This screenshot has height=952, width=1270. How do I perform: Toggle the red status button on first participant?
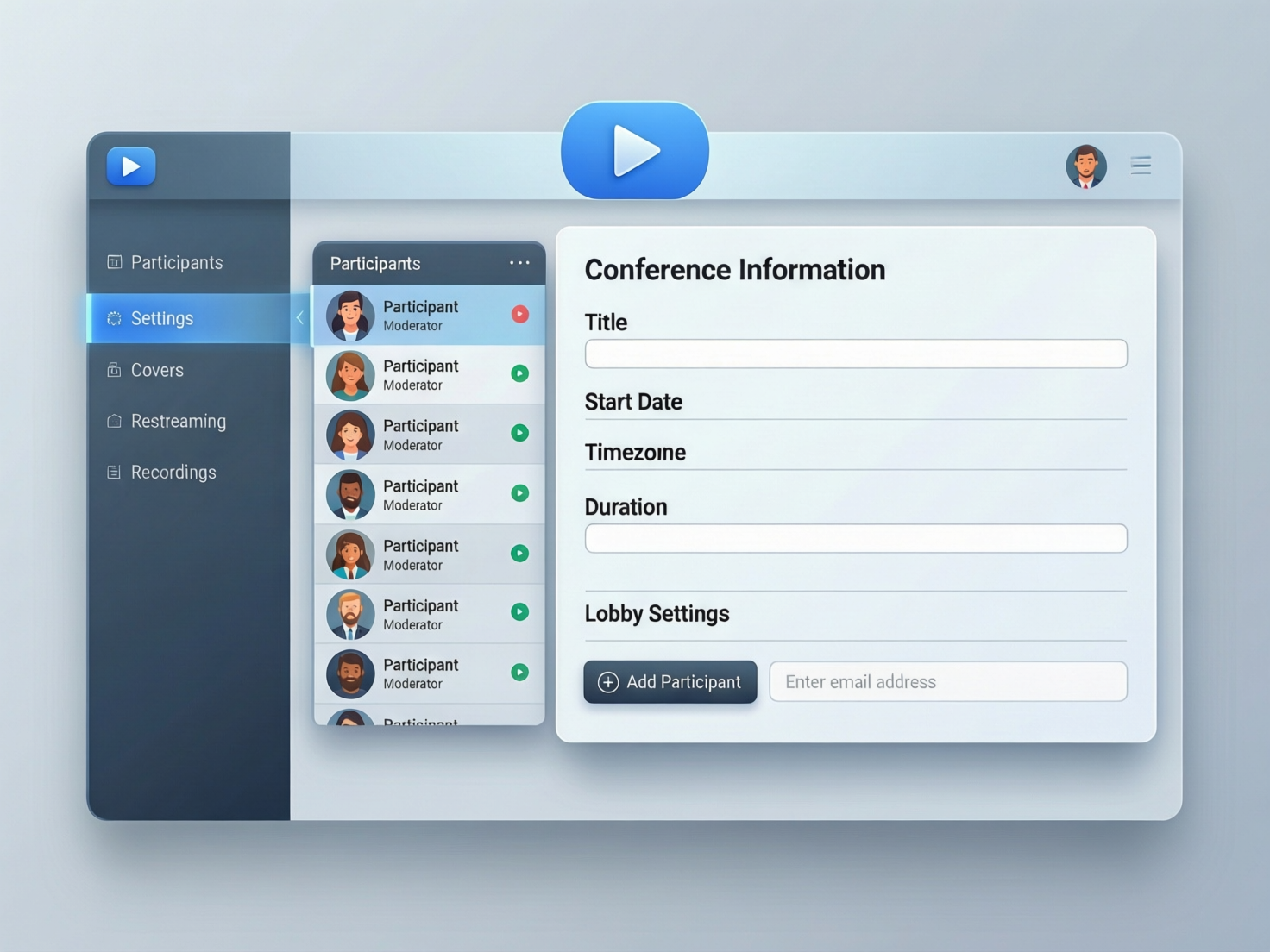(x=519, y=314)
